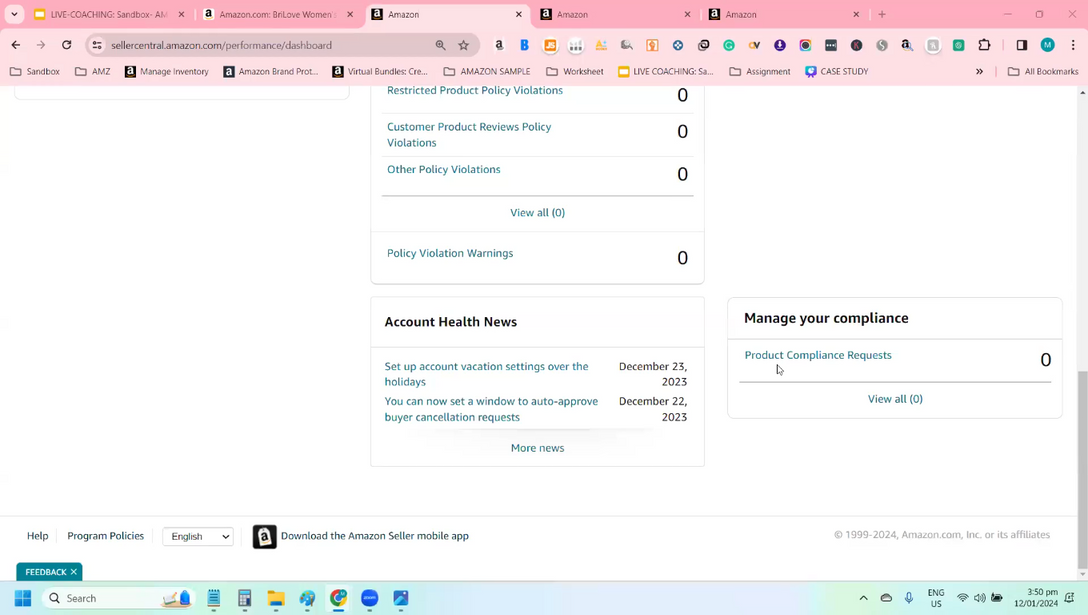This screenshot has height=615, width=1088.
Task: Switch to the BriLove Women's Amazon tab
Action: tap(278, 14)
